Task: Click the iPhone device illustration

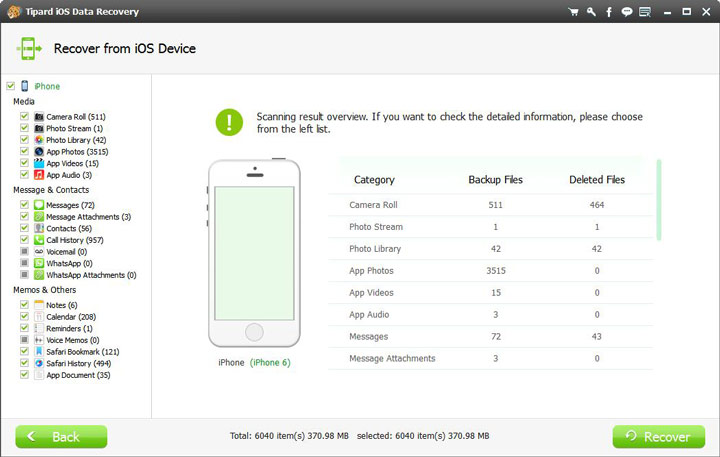Action: [x=254, y=253]
